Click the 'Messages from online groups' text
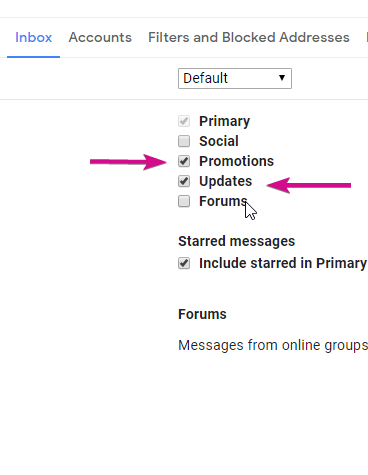368x475 pixels. pos(273,345)
